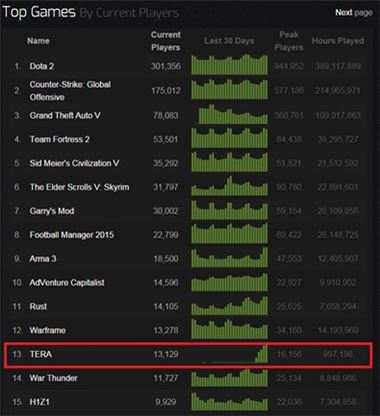Select TERA peak players 16,156
Image resolution: width=380 pixels, height=416 pixels.
coord(289,354)
